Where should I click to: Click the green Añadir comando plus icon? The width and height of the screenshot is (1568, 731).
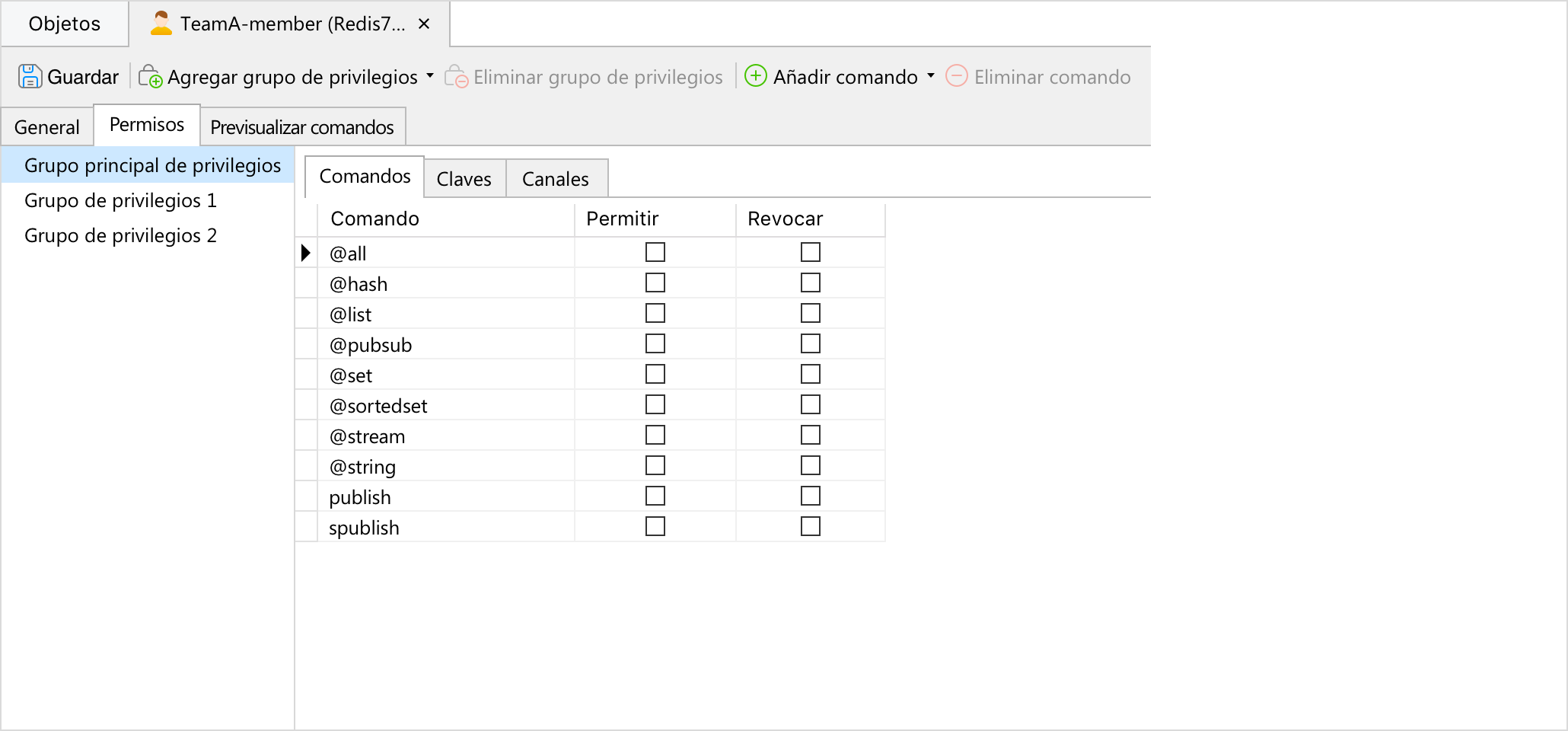(x=755, y=75)
